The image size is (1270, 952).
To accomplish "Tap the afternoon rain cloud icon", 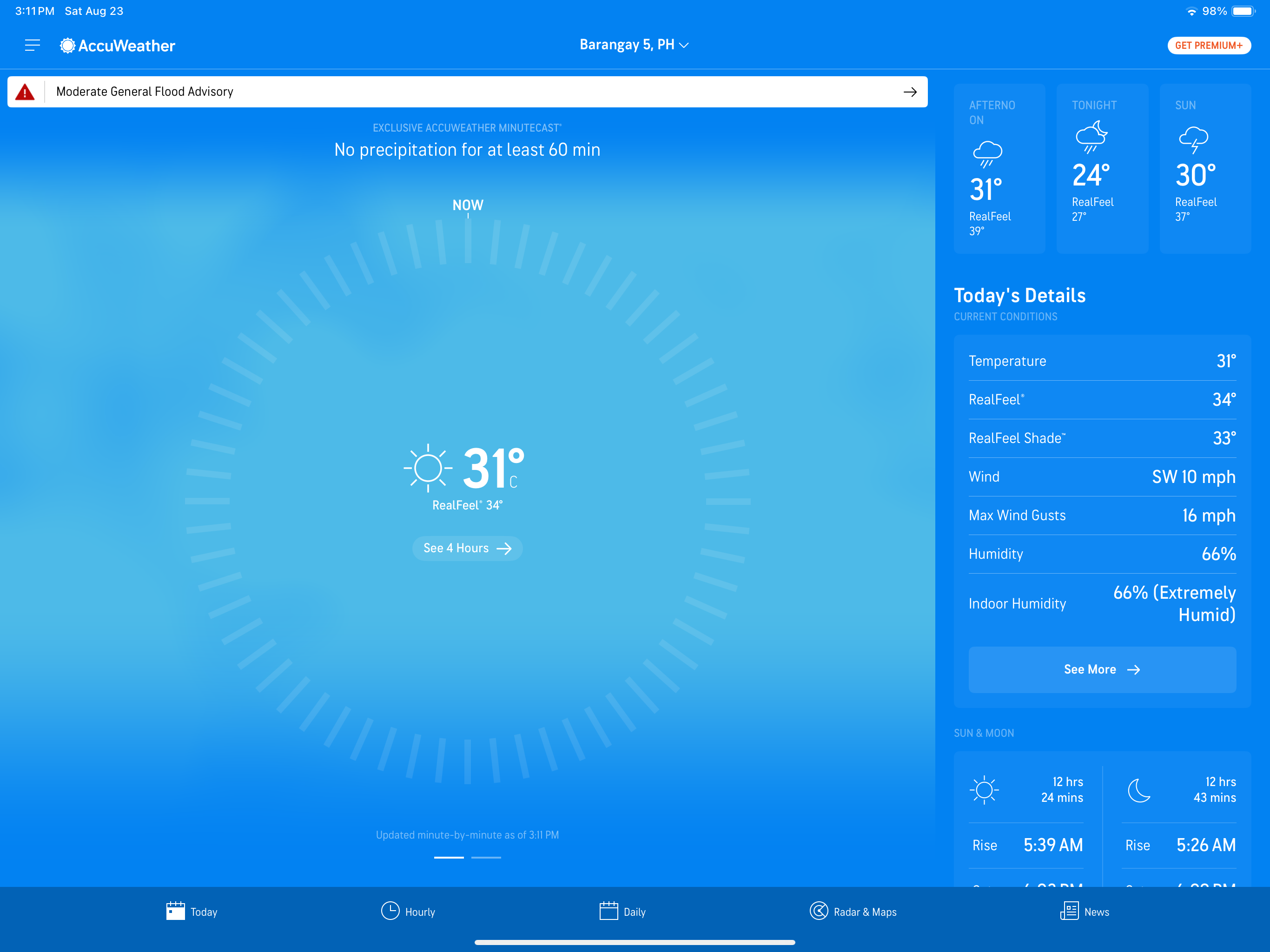I will [x=987, y=153].
